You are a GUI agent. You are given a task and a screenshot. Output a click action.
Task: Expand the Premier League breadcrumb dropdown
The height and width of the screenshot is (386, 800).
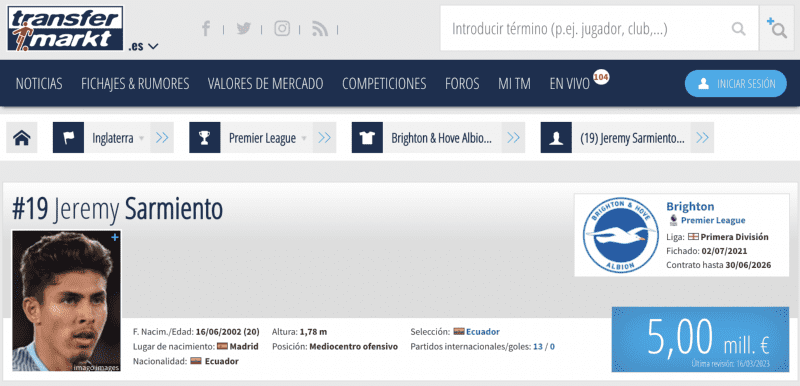[304, 138]
